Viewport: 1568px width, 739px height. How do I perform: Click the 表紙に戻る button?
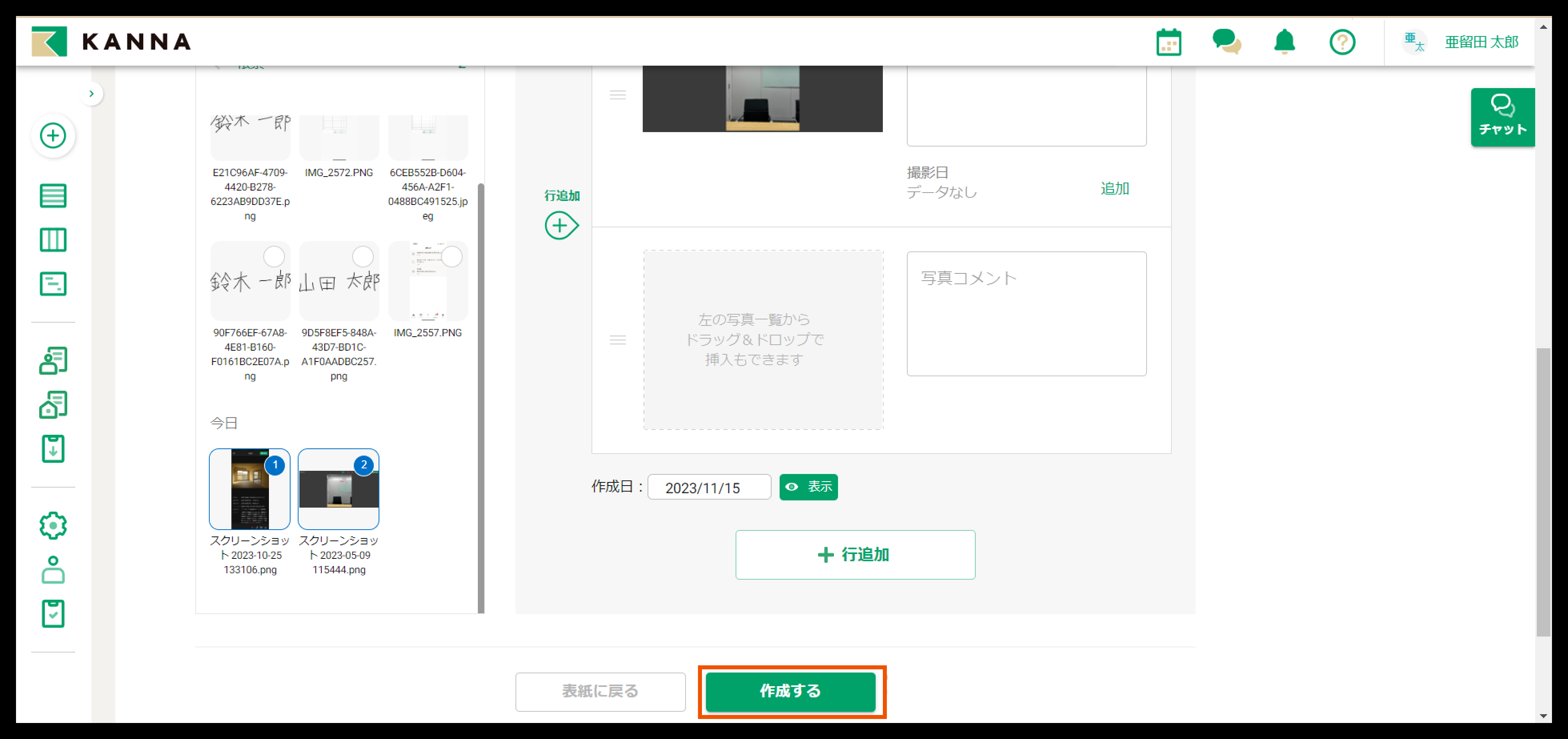tap(600, 691)
